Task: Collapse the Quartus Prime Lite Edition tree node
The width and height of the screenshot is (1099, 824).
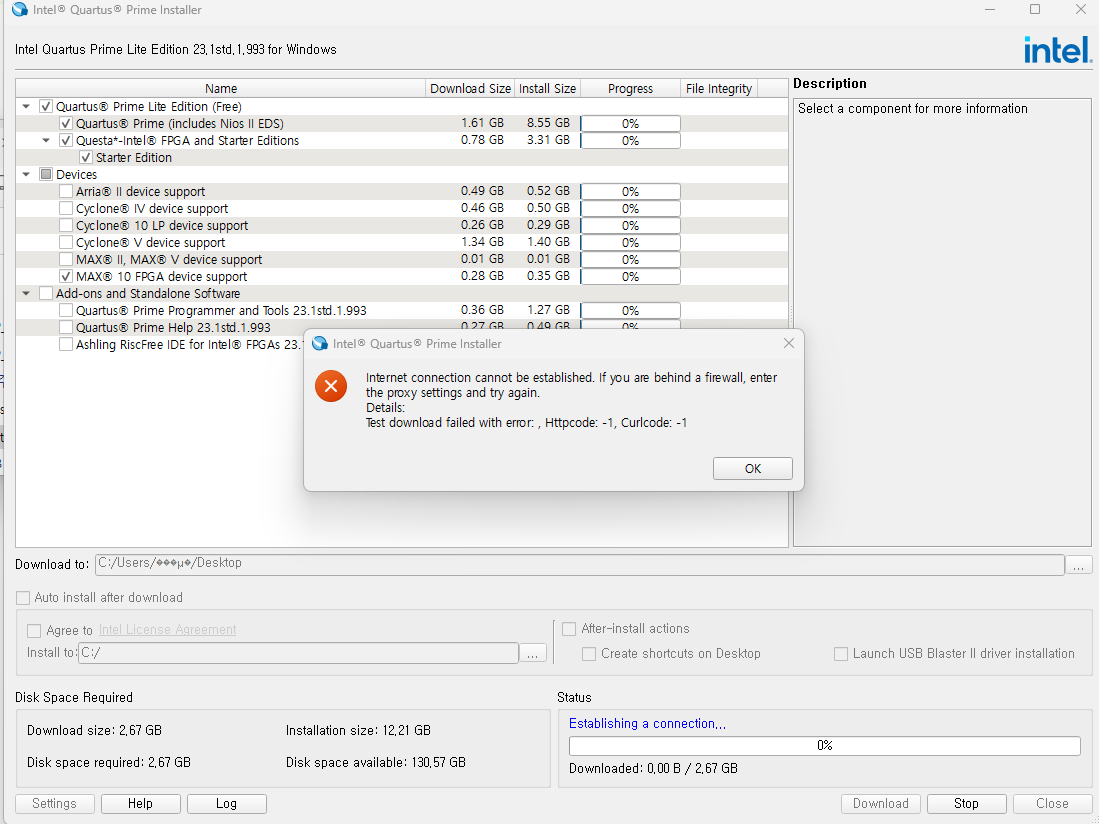Action: pos(26,107)
